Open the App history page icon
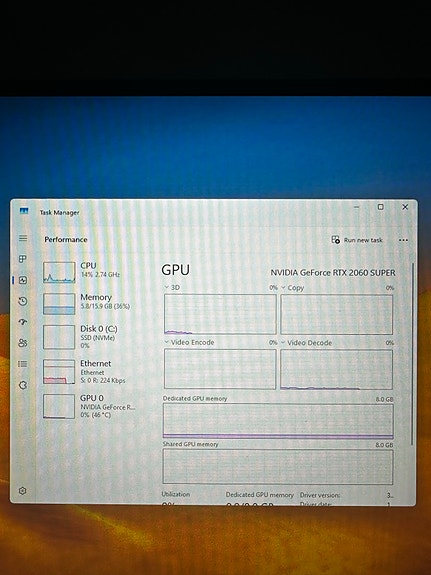431x575 pixels. [x=23, y=301]
